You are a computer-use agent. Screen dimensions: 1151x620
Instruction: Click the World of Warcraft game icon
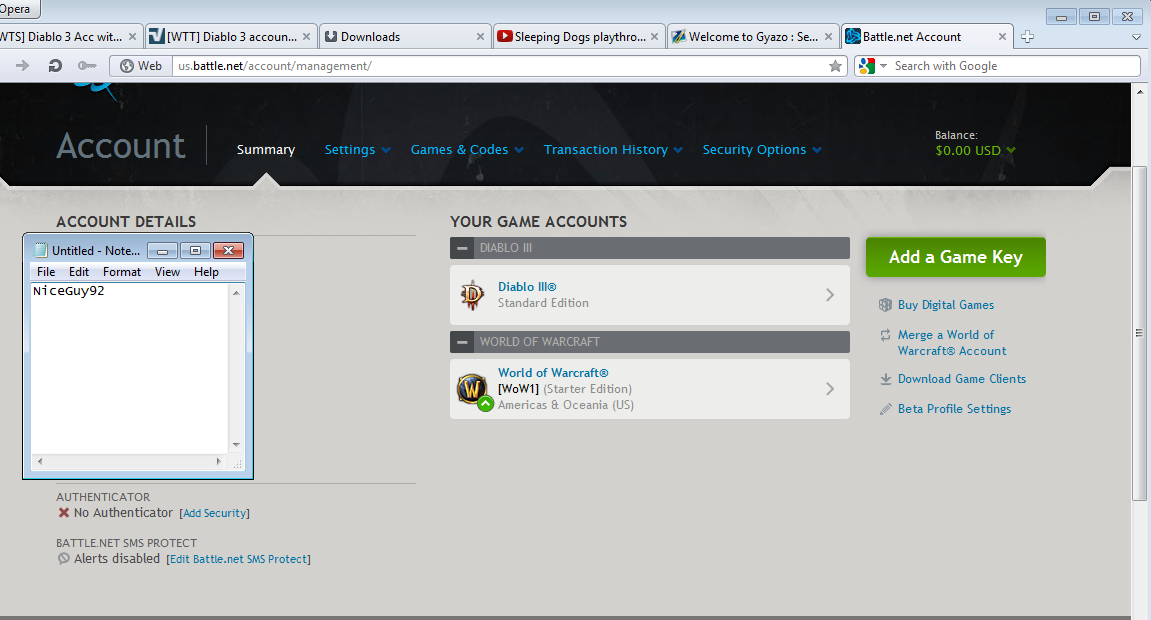473,389
